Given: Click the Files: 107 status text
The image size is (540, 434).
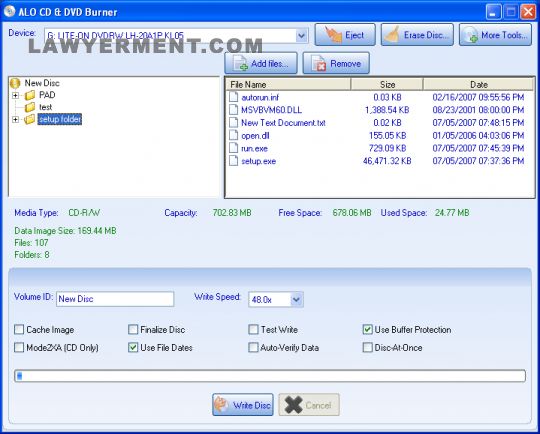Looking at the screenshot, I should click(x=31, y=242).
